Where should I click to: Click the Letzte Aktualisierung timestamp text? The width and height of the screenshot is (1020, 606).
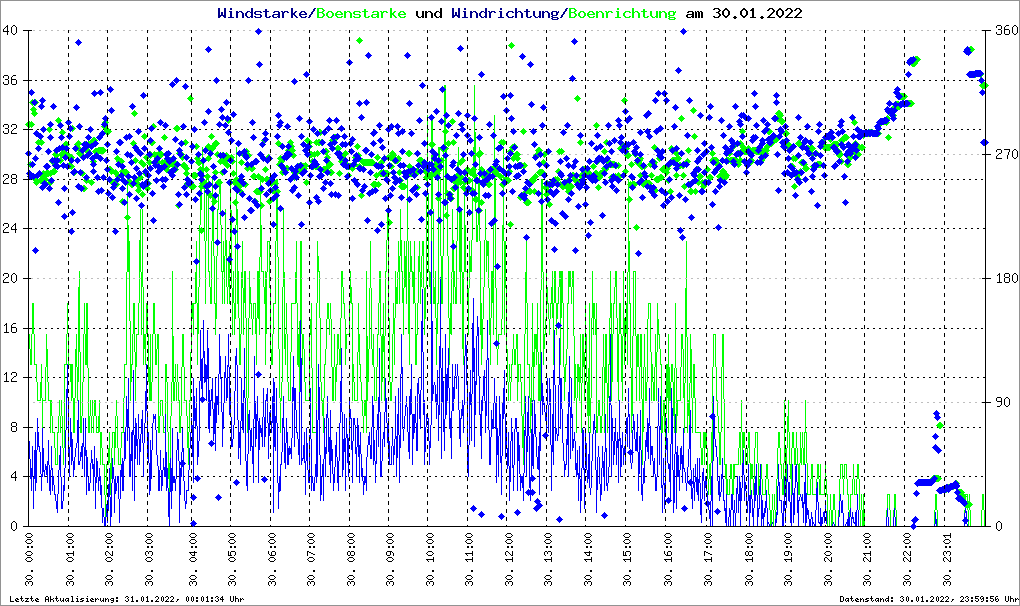[x=125, y=599]
